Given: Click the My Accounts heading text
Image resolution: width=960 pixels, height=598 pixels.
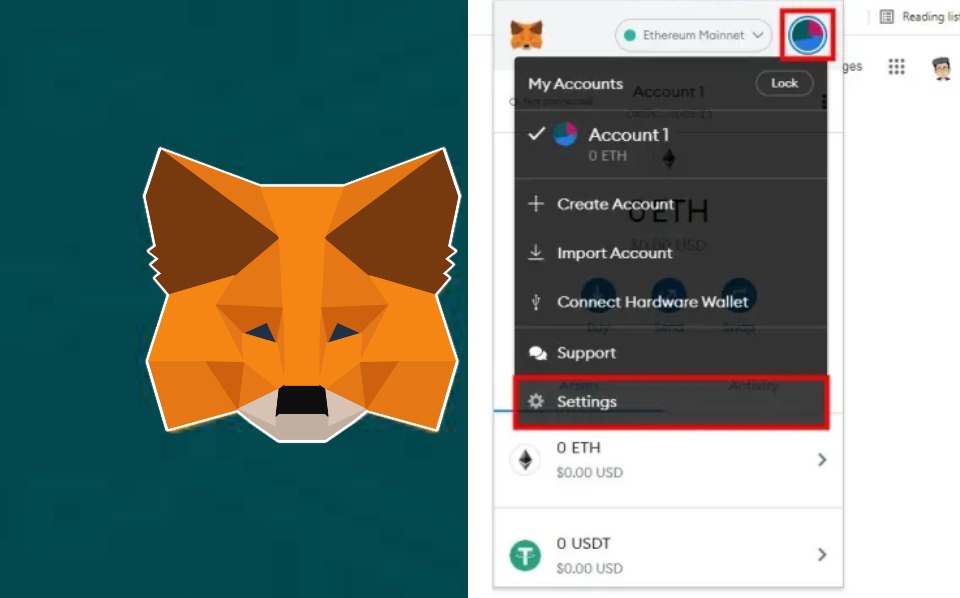Looking at the screenshot, I should coord(576,84).
